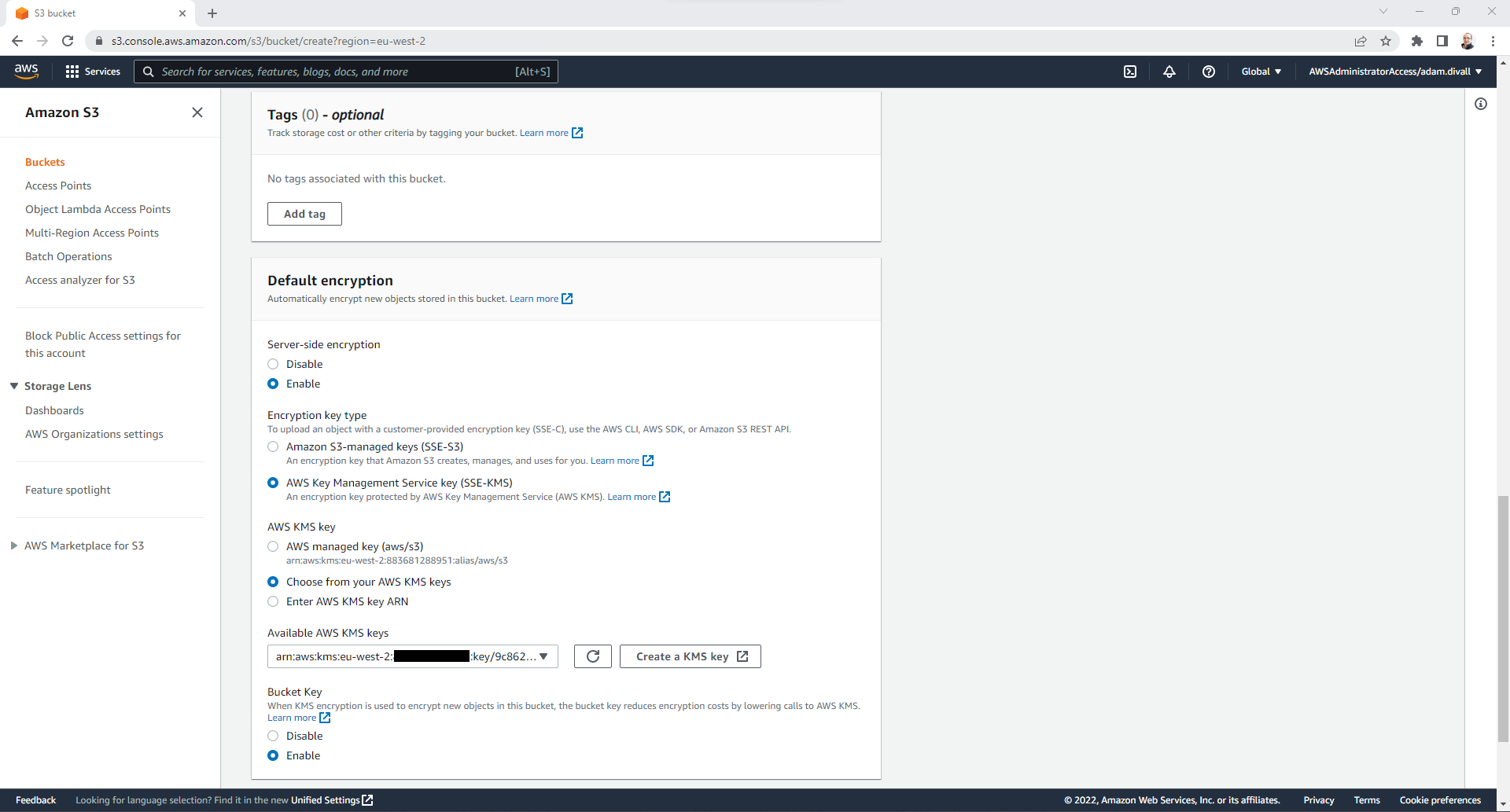Viewport: 1510px width, 812px height.
Task: Open Terms link in footer
Action: tap(1367, 800)
